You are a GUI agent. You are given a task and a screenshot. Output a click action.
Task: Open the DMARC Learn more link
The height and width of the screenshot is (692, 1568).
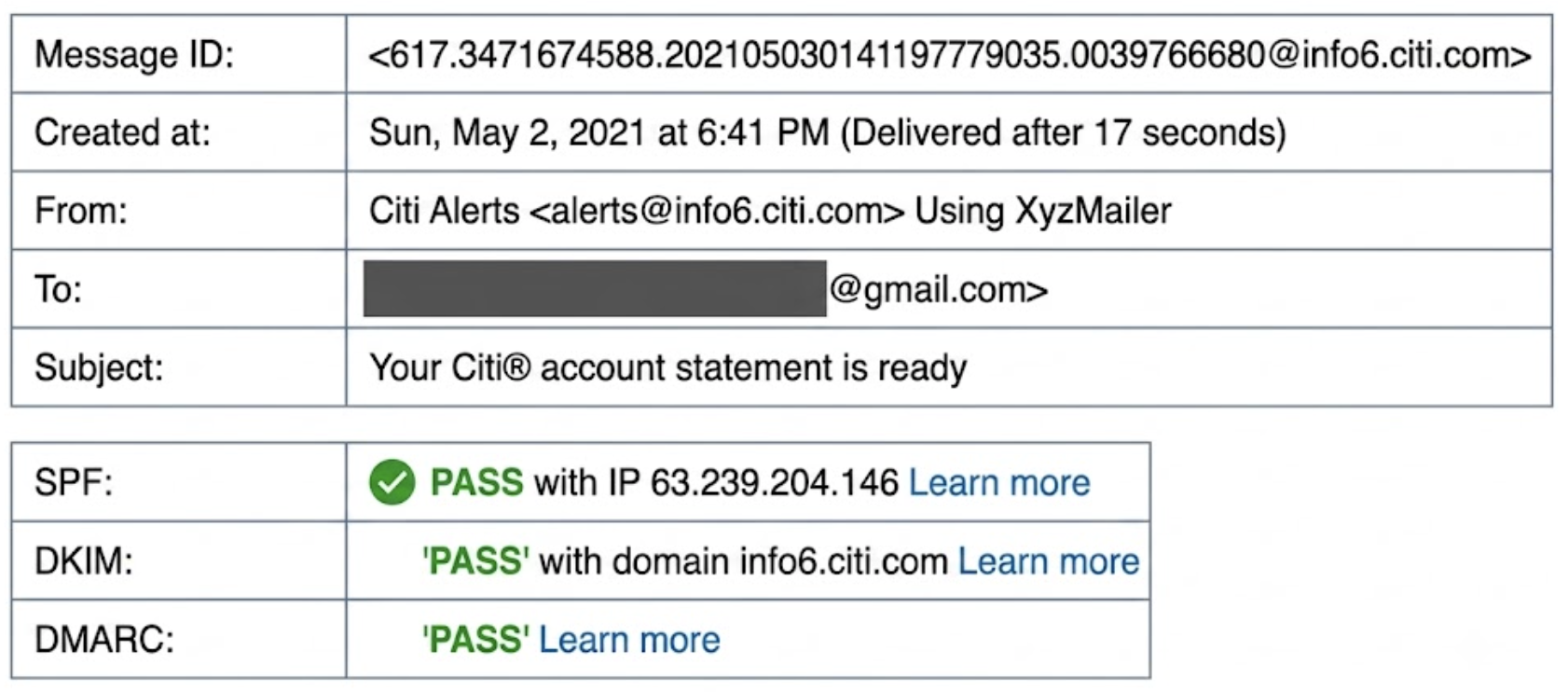pyautogui.click(x=629, y=640)
